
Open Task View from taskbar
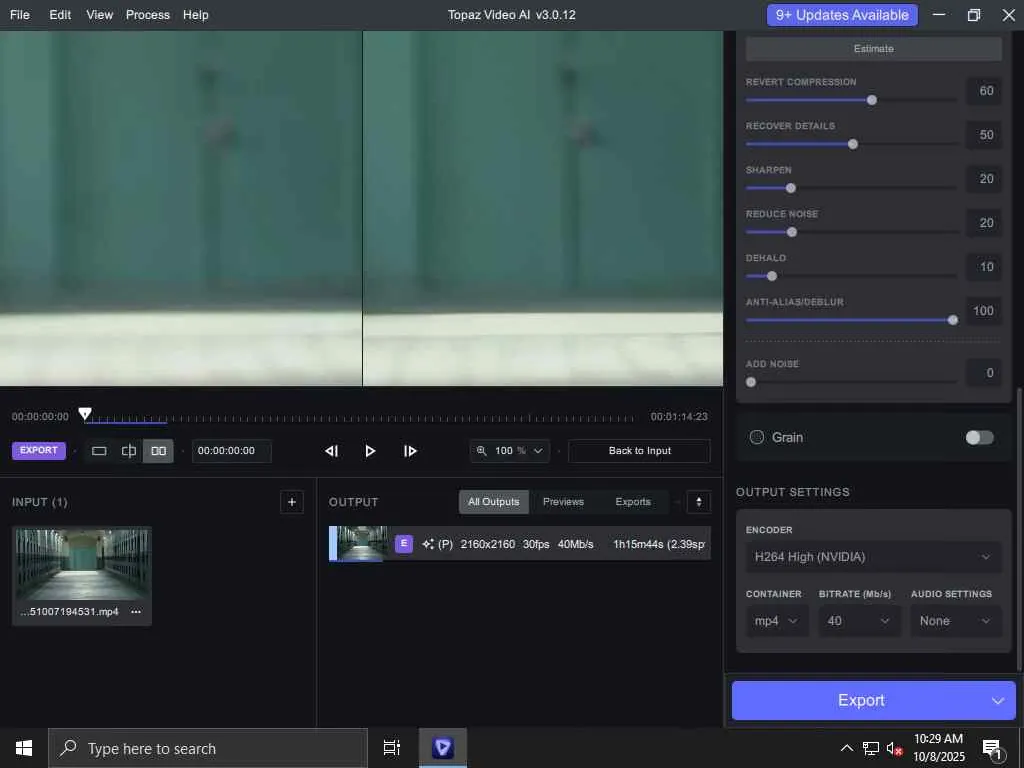tap(392, 748)
